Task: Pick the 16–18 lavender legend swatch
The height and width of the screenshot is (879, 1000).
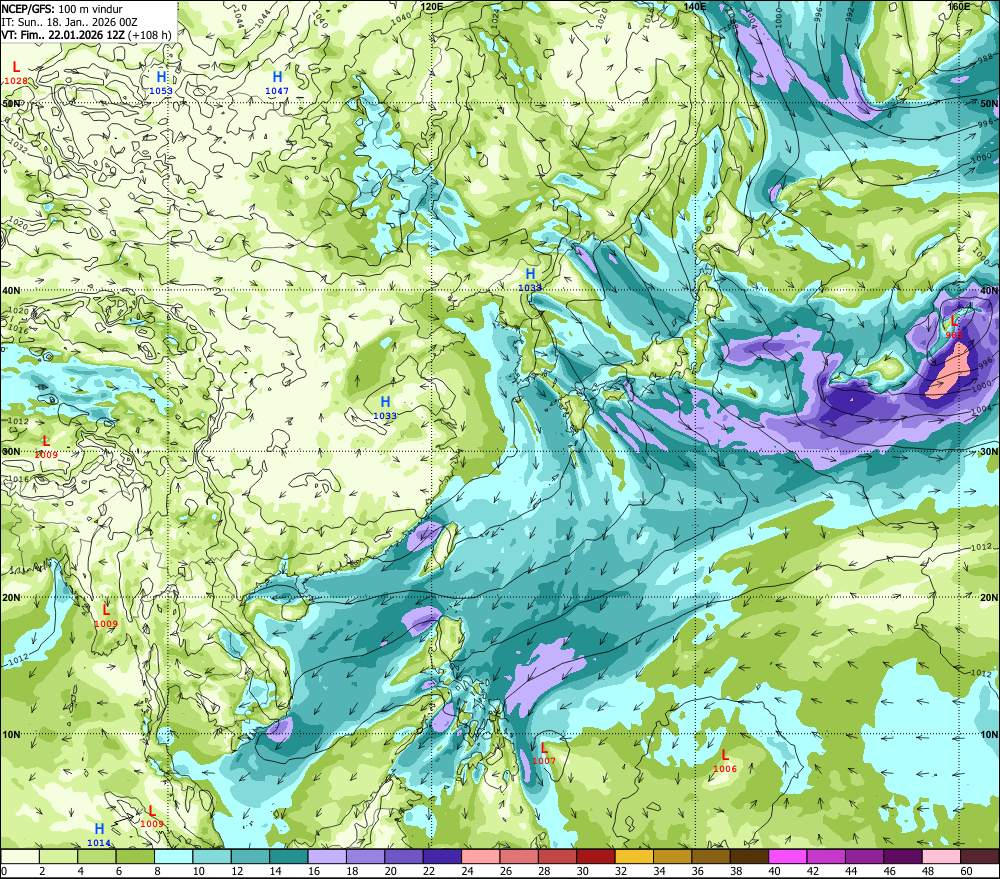Action: 327,857
